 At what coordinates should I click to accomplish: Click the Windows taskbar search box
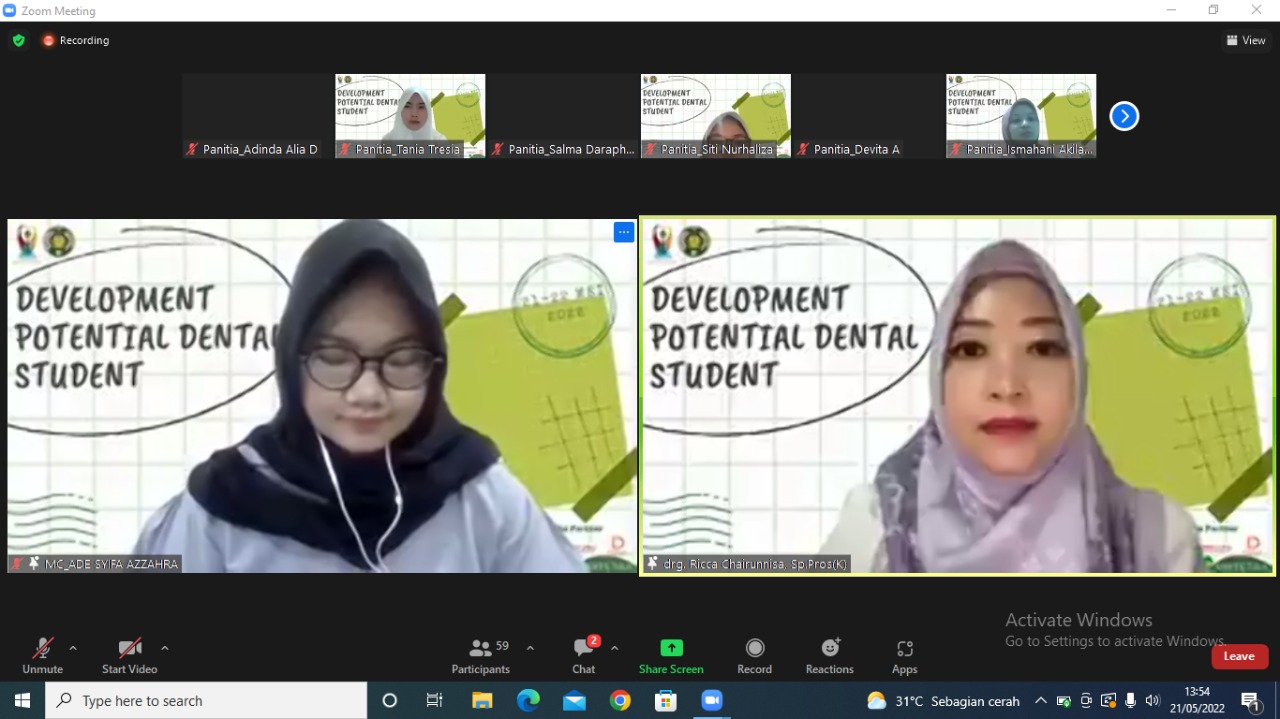click(206, 701)
